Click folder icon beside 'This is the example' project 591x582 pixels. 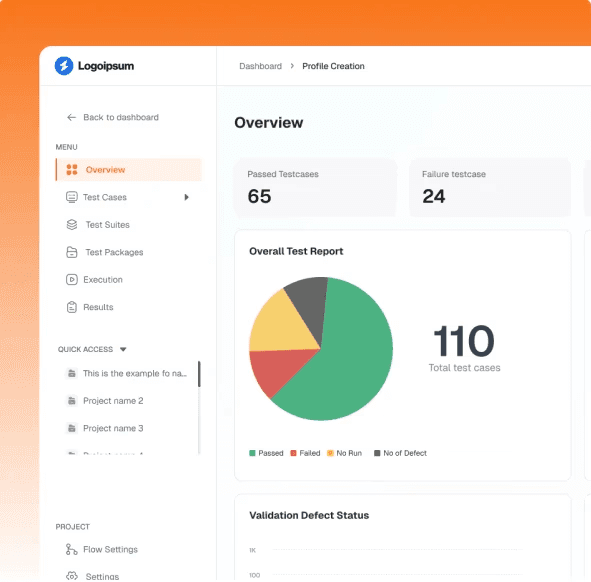[x=72, y=374]
